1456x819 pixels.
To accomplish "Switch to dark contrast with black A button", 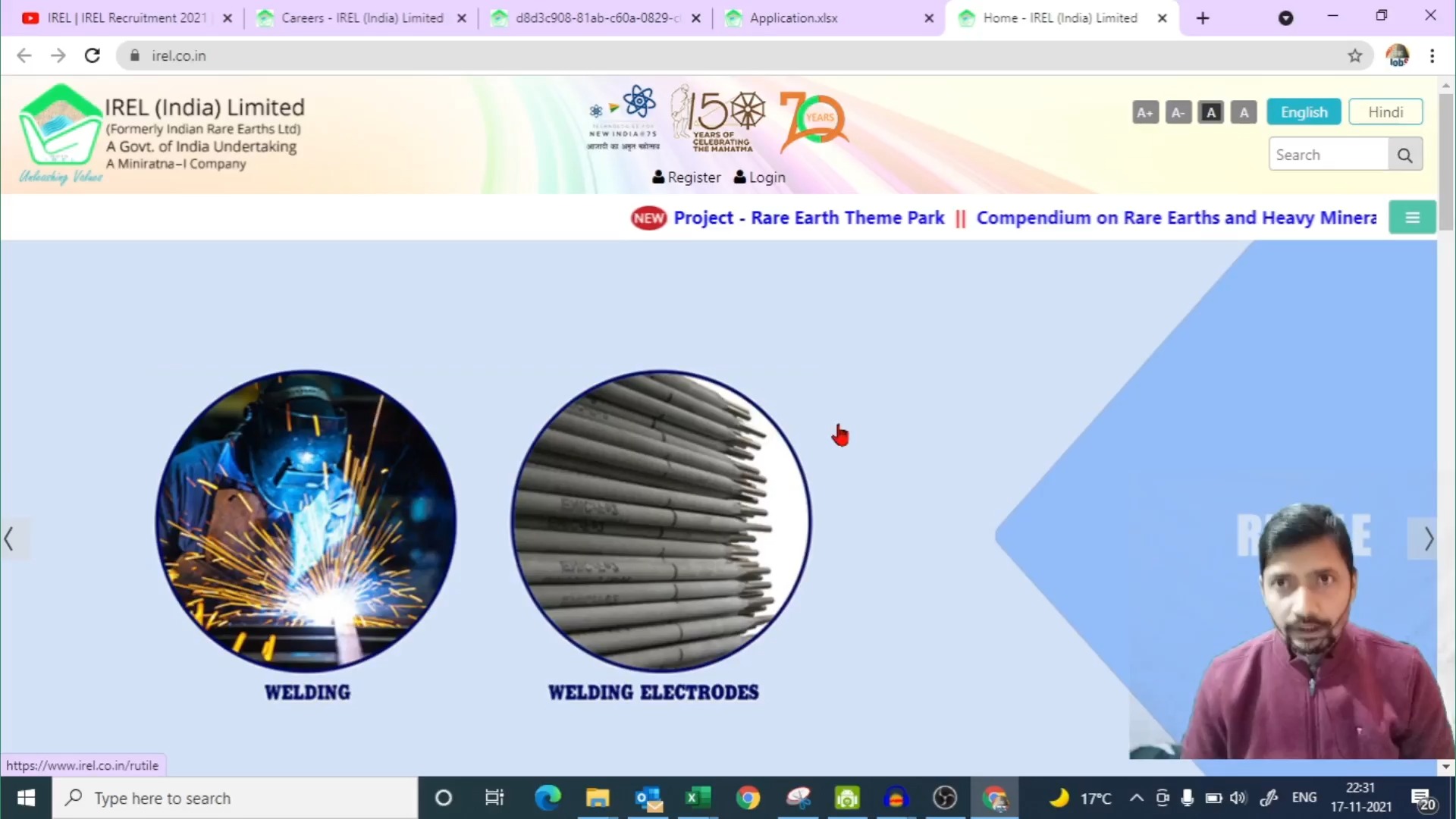I will click(1211, 112).
